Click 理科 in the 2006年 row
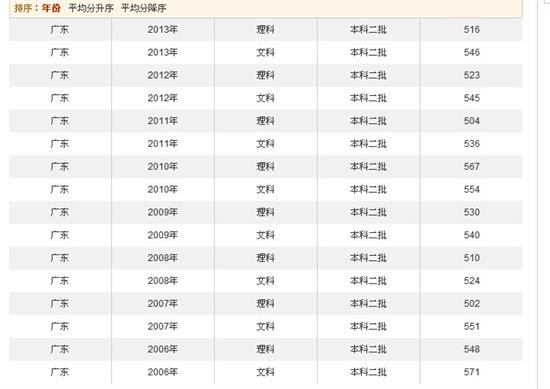 click(266, 349)
